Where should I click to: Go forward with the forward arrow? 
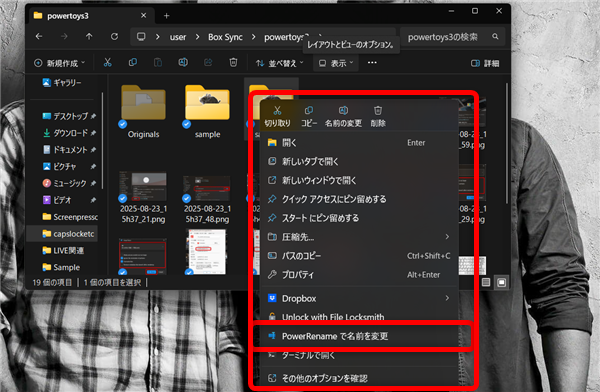tap(64, 37)
